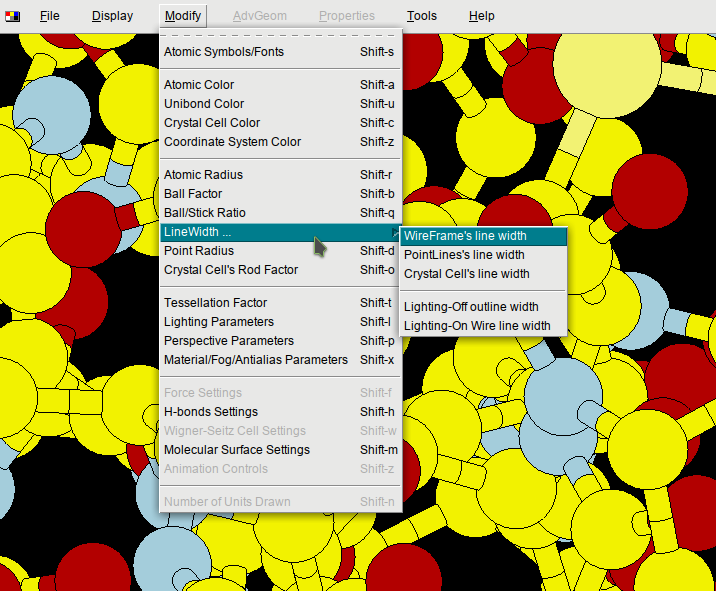Screen dimensions: 716x591
Task: Open the File menu
Action: click(x=49, y=16)
